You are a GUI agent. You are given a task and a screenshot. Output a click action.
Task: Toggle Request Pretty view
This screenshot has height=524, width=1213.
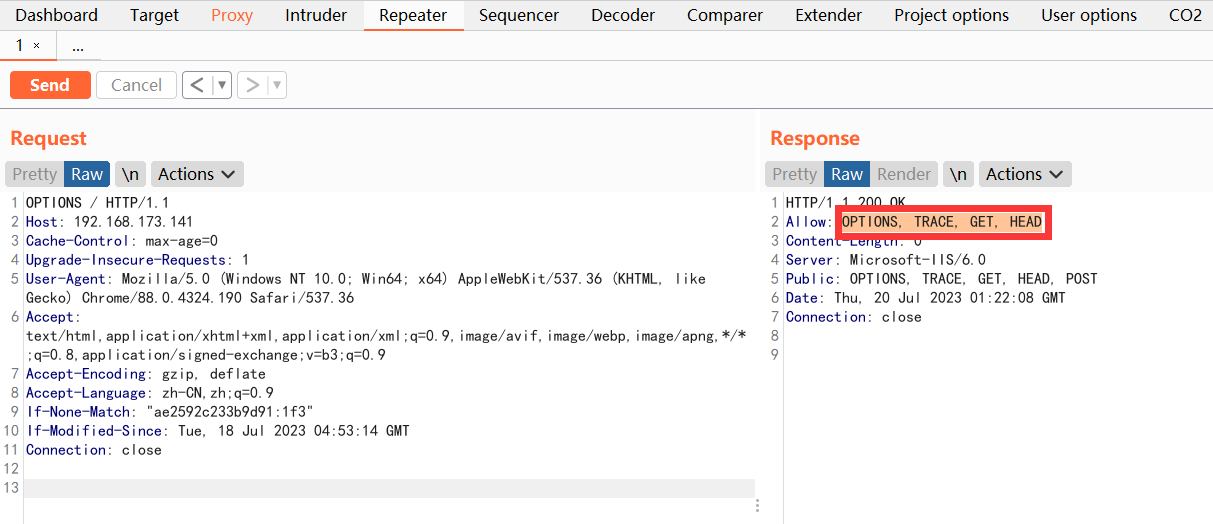coord(35,174)
